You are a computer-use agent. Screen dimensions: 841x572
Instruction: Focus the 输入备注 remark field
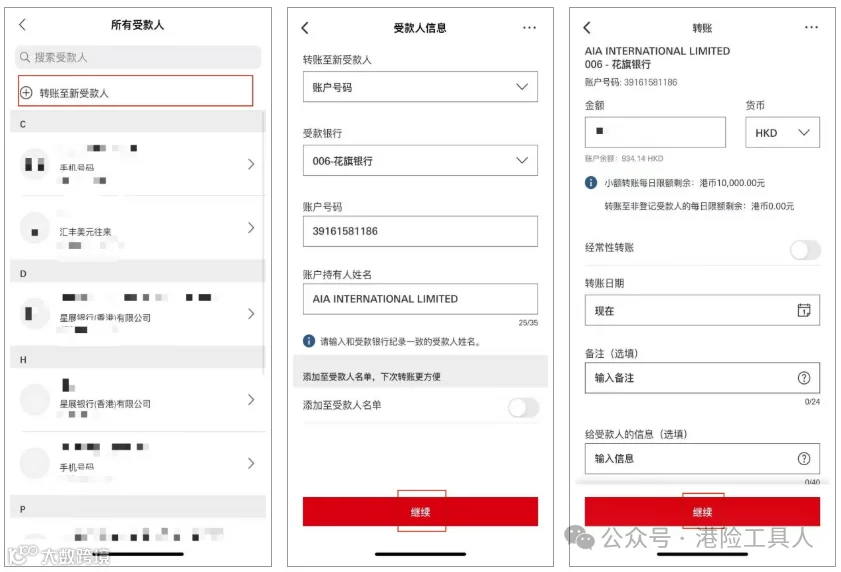702,378
